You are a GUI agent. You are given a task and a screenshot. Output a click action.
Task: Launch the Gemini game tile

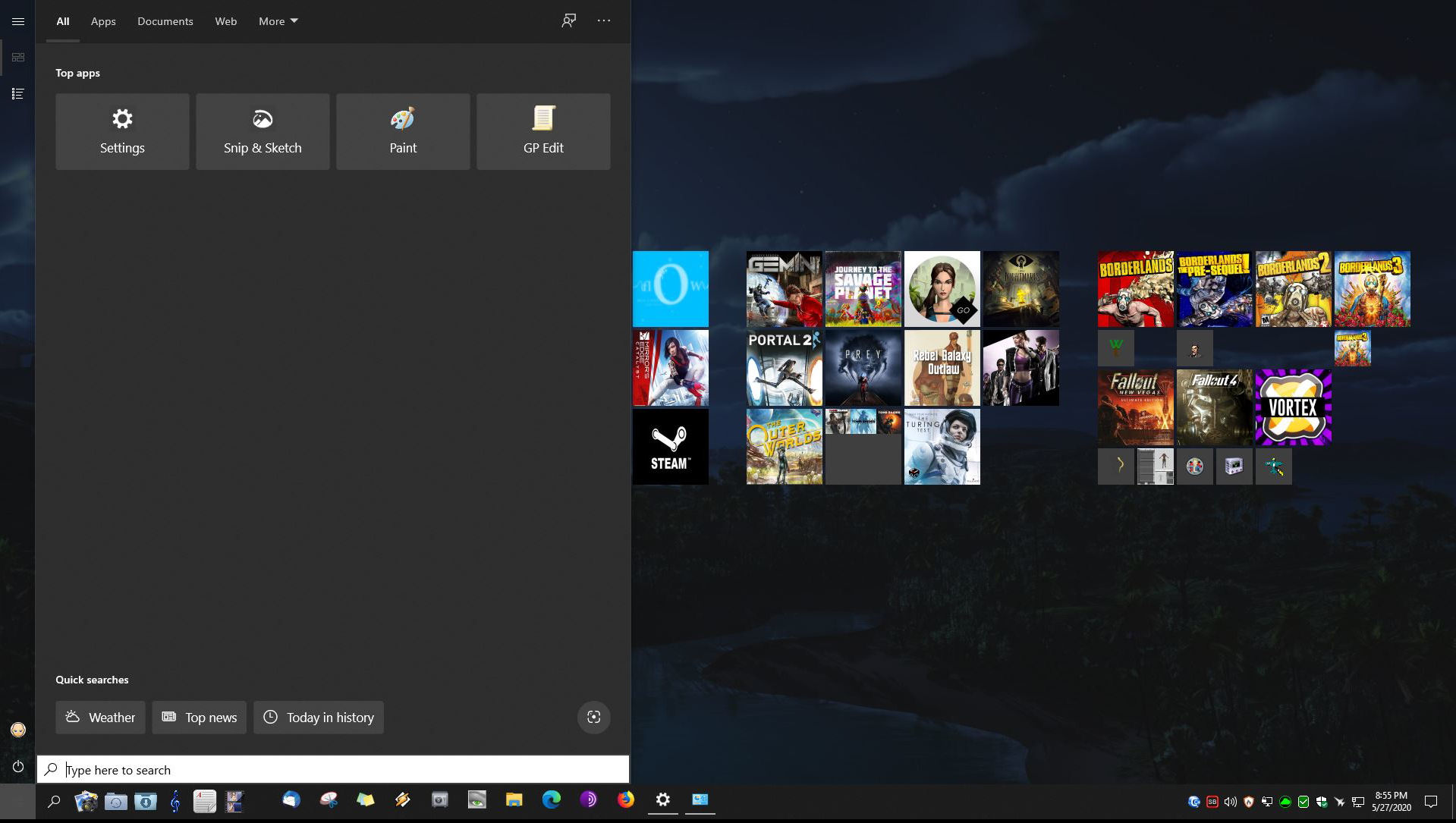785,289
